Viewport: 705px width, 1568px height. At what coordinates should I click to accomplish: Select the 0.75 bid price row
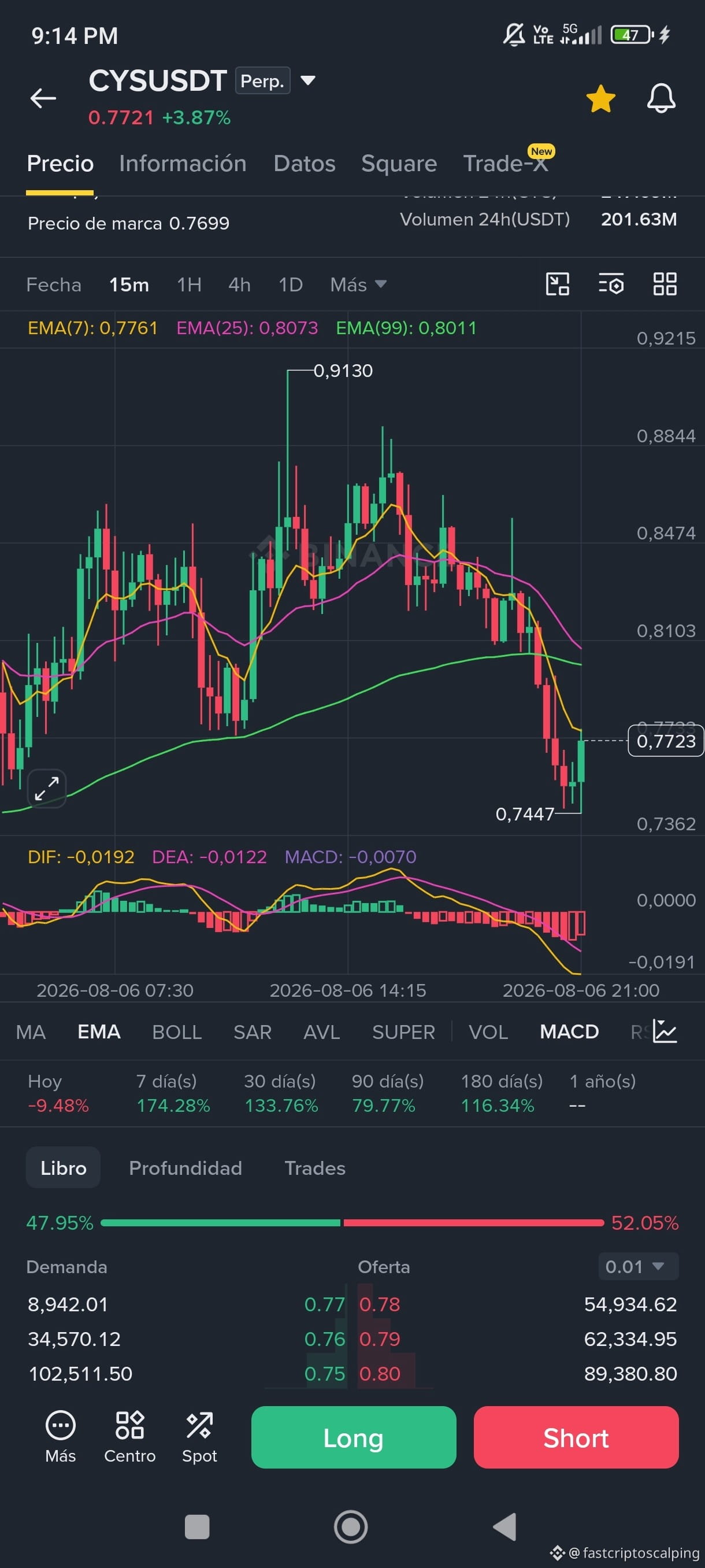tap(186, 1373)
